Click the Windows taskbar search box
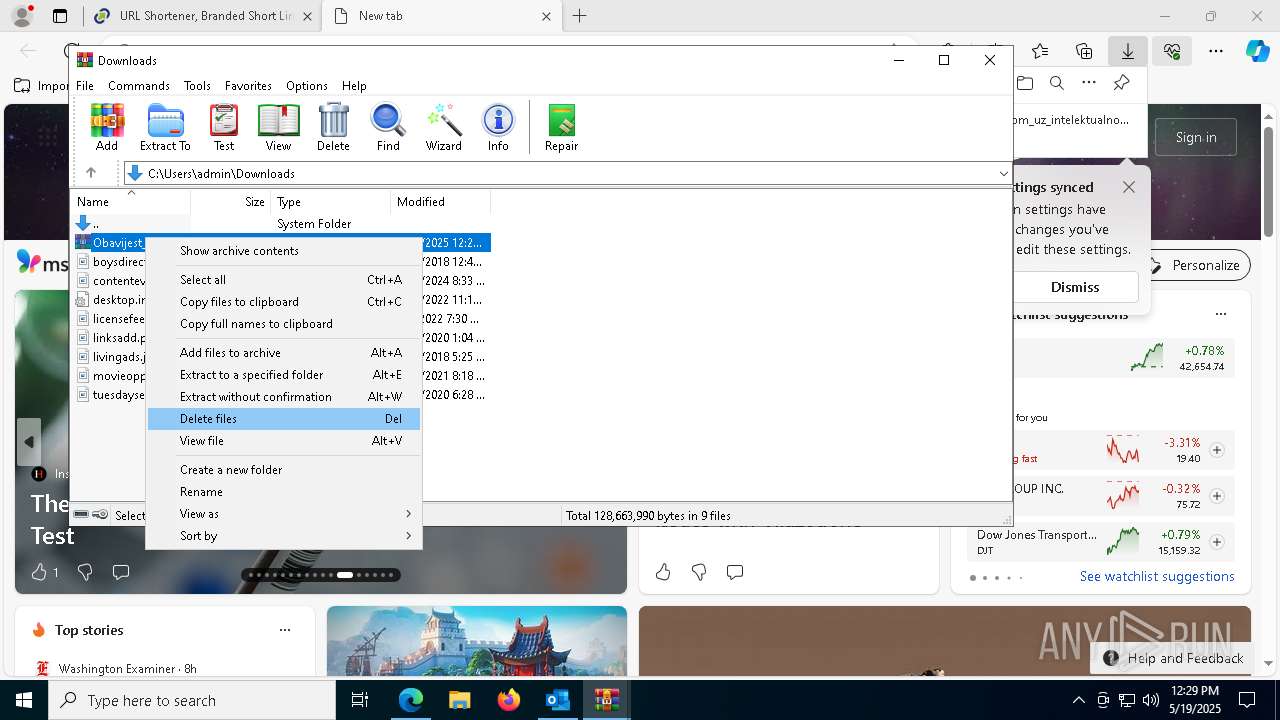Viewport: 1280px width, 720px height. tap(192, 700)
